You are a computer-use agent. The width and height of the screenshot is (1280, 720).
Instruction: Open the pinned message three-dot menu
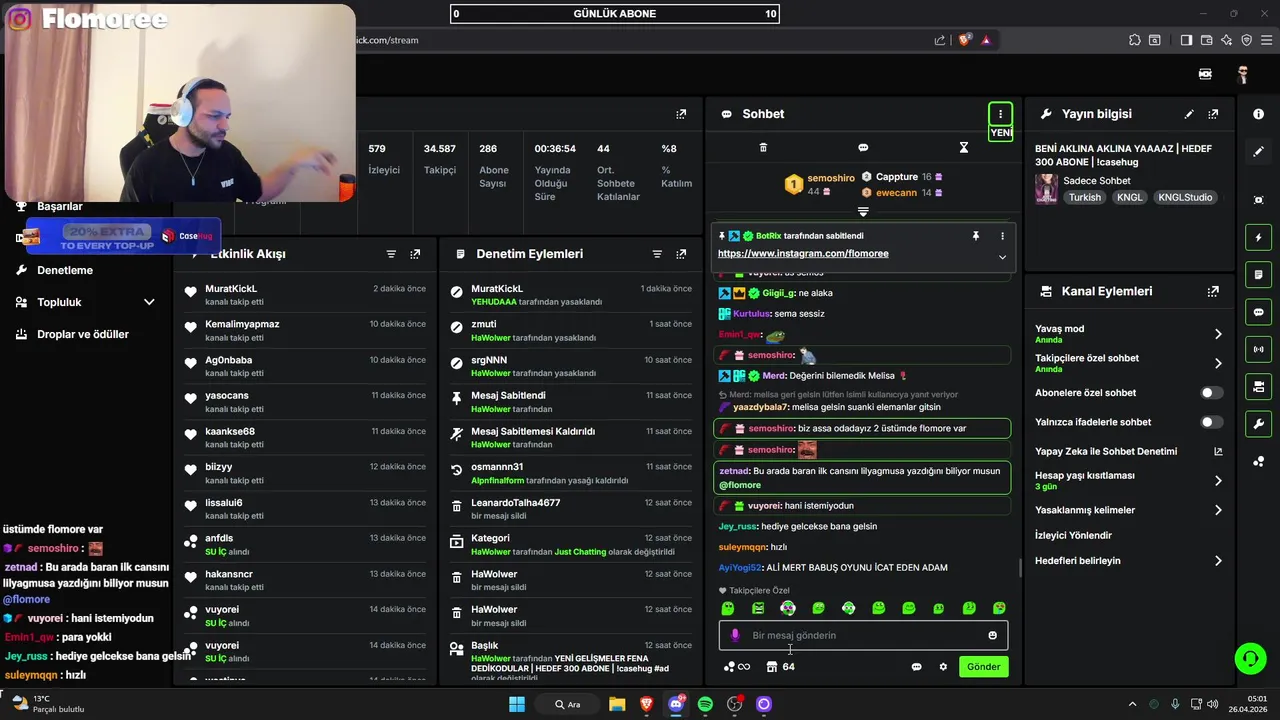coord(1002,236)
